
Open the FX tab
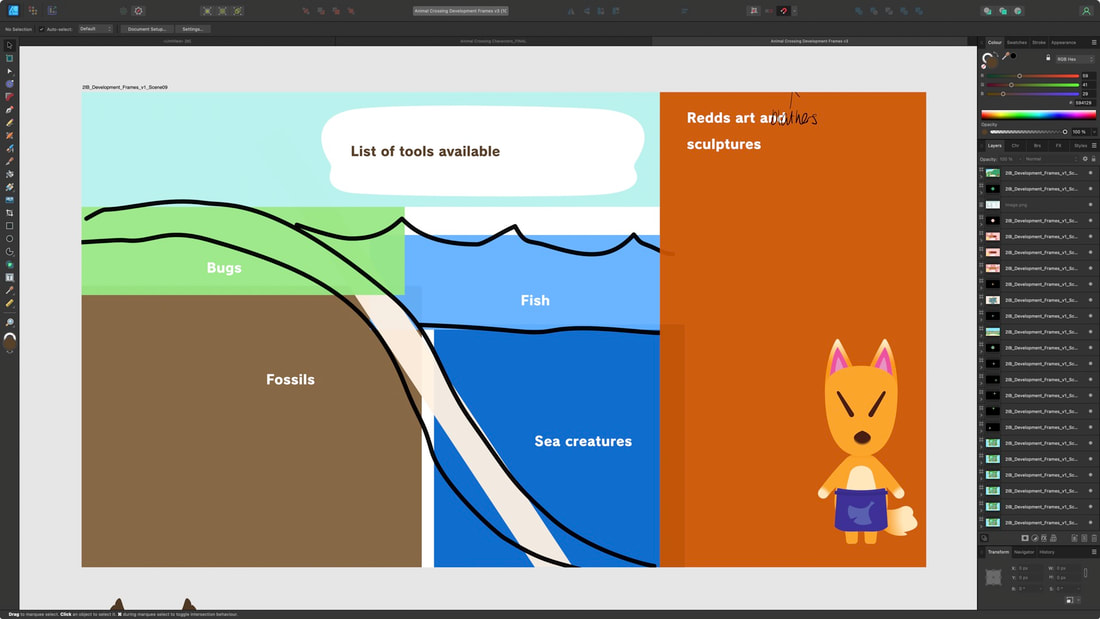pos(1059,146)
